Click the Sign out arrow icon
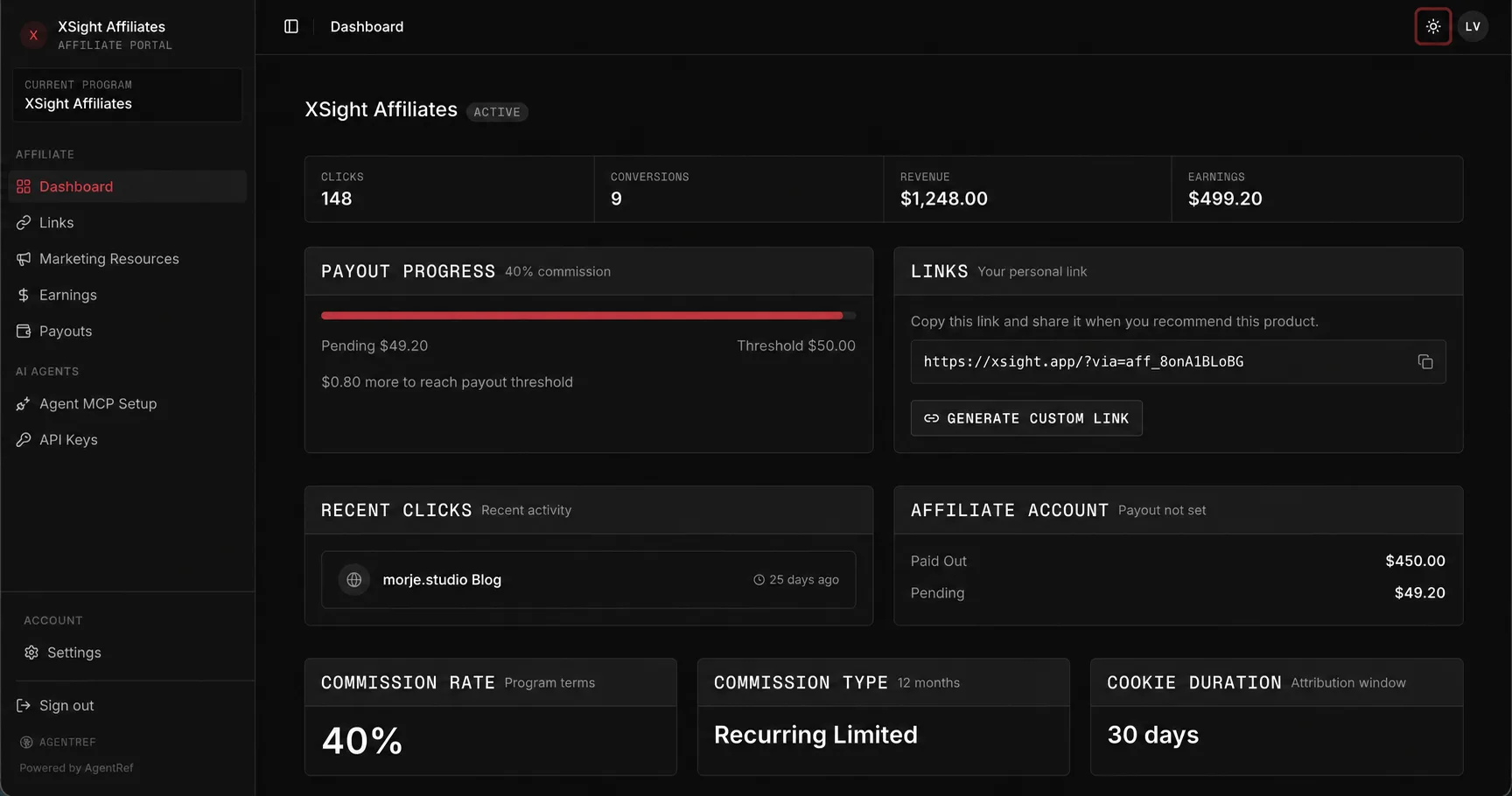The height and width of the screenshot is (796, 1512). point(24,705)
